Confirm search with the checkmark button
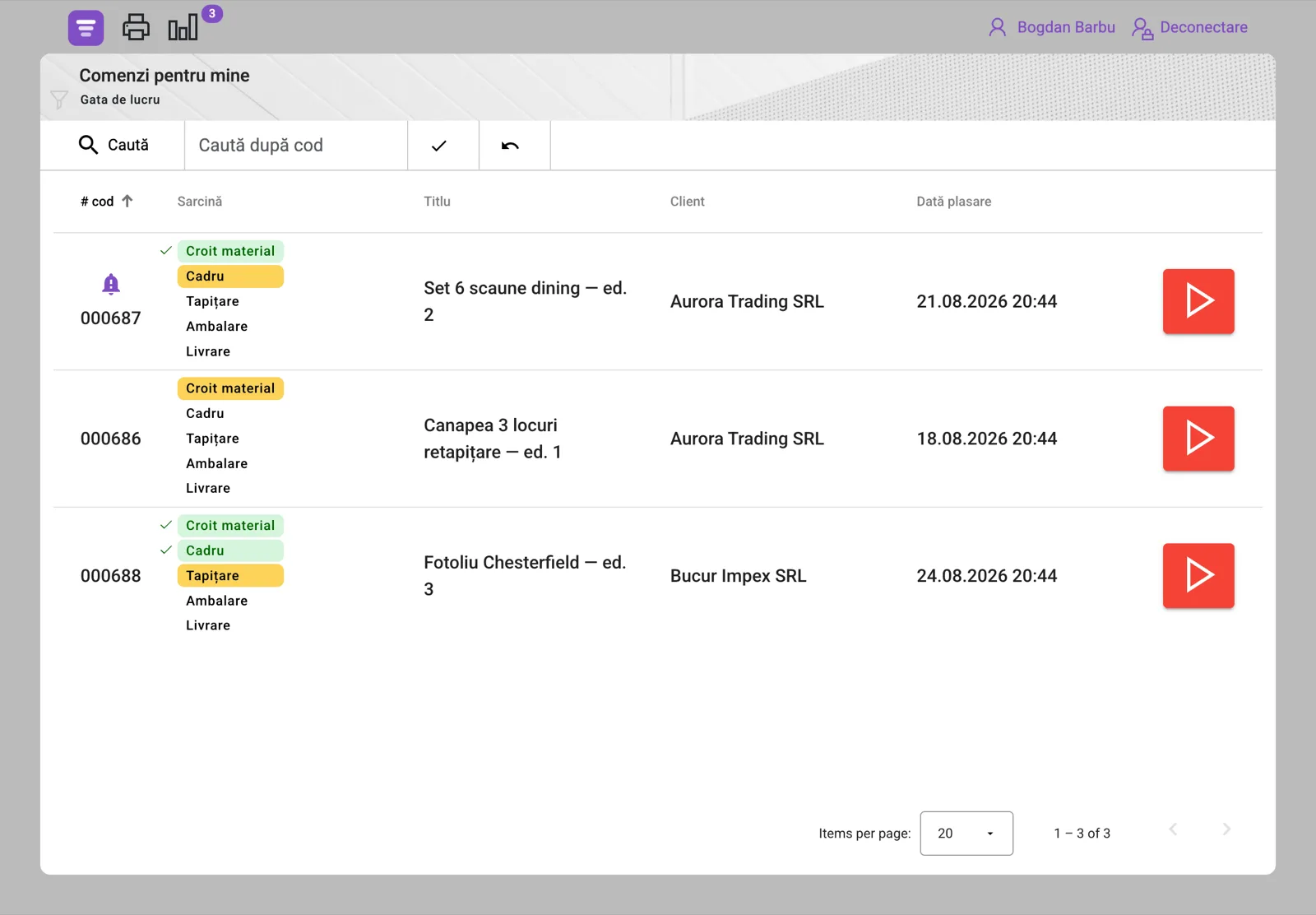This screenshot has height=915, width=1316. pos(443,146)
